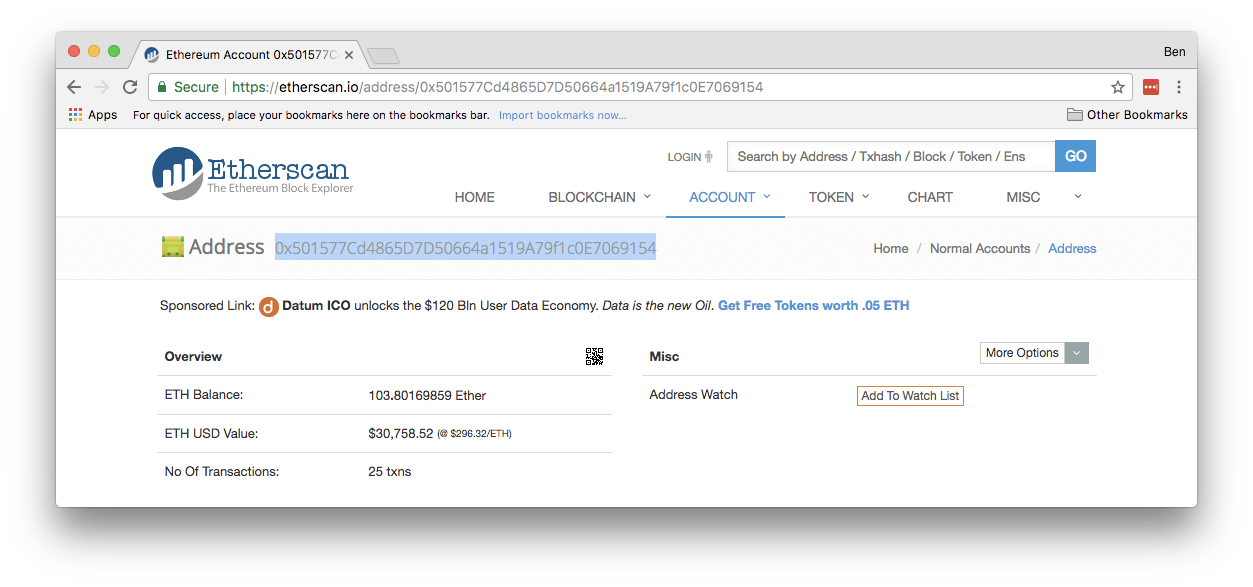Image resolution: width=1253 pixels, height=587 pixels.
Task: Open the Blockchain menu dropdown
Action: pyautogui.click(x=599, y=197)
